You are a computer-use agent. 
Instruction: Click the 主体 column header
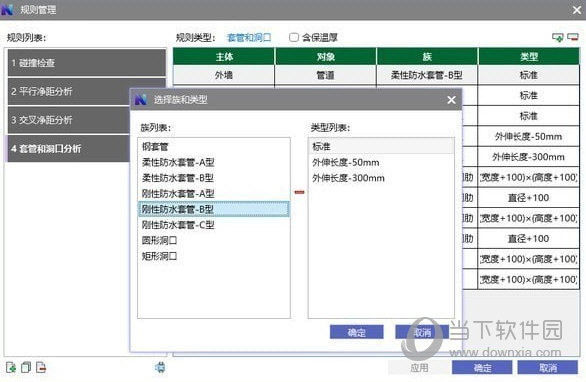pos(224,56)
